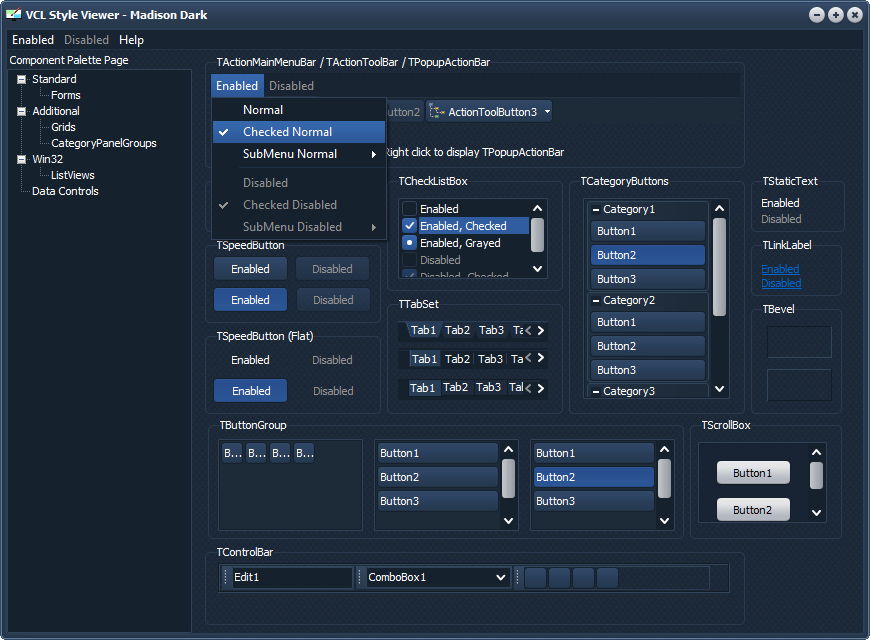Click the VCL Style Viewer app icon
The width and height of the screenshot is (870, 640).
[13, 14]
